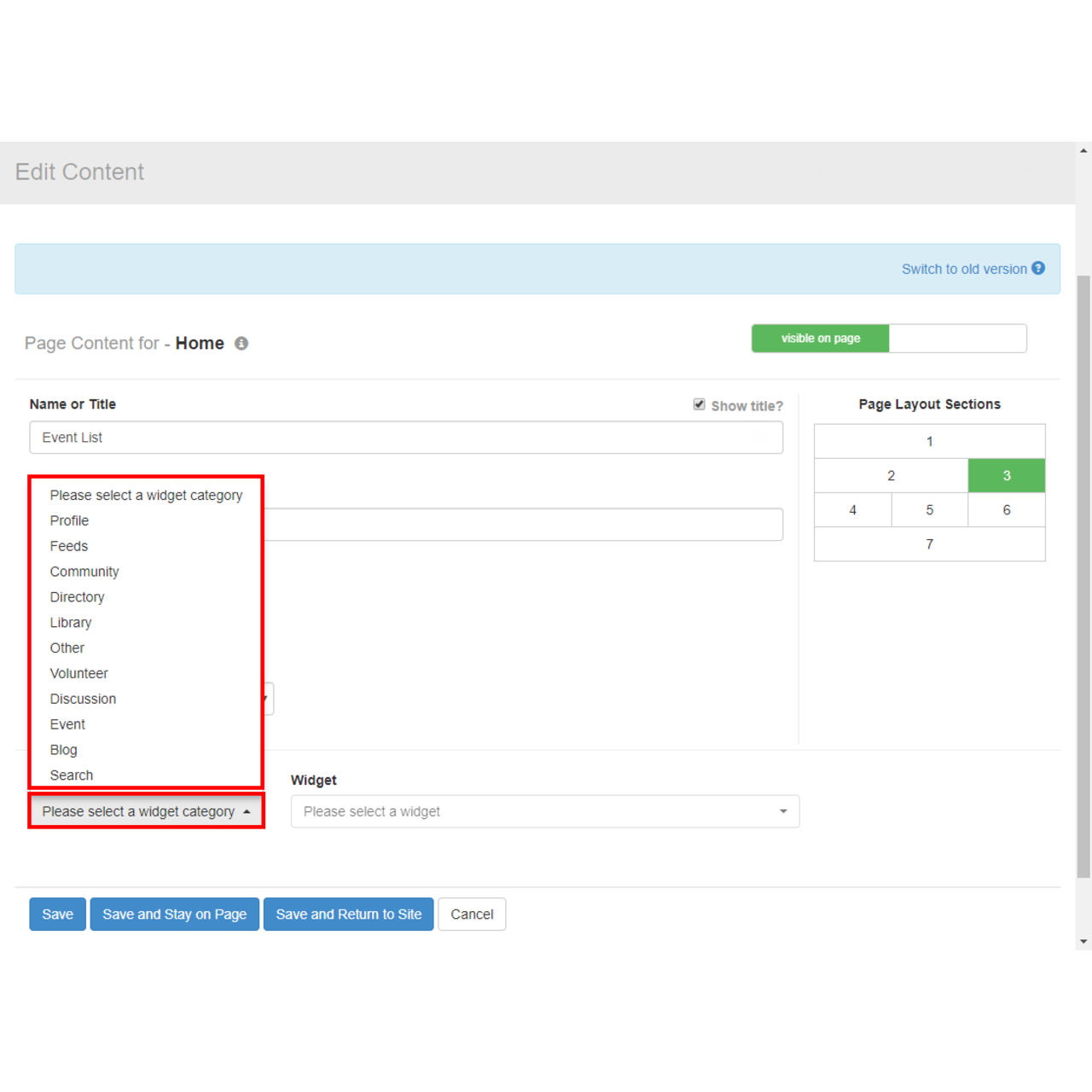The width and height of the screenshot is (1092, 1092).
Task: Select Search widget category option
Action: coord(72,775)
